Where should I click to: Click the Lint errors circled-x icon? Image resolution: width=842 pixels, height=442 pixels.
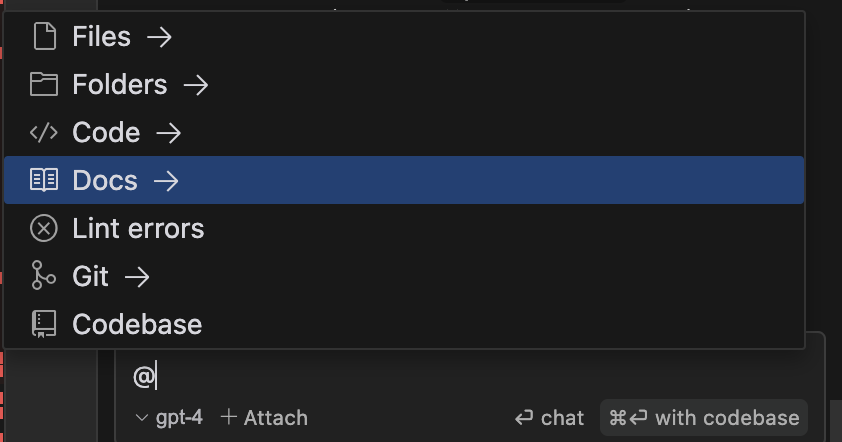44,228
